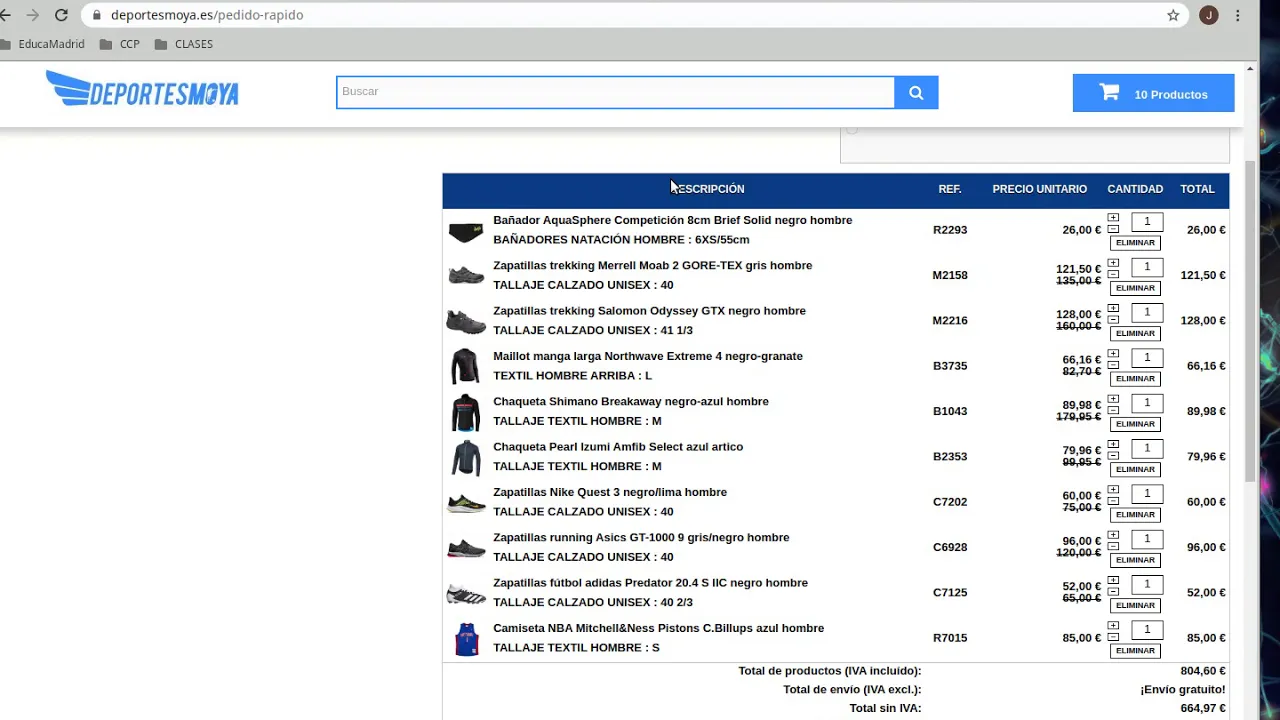Click reference code M2216
The width and height of the screenshot is (1280, 720).
click(950, 320)
